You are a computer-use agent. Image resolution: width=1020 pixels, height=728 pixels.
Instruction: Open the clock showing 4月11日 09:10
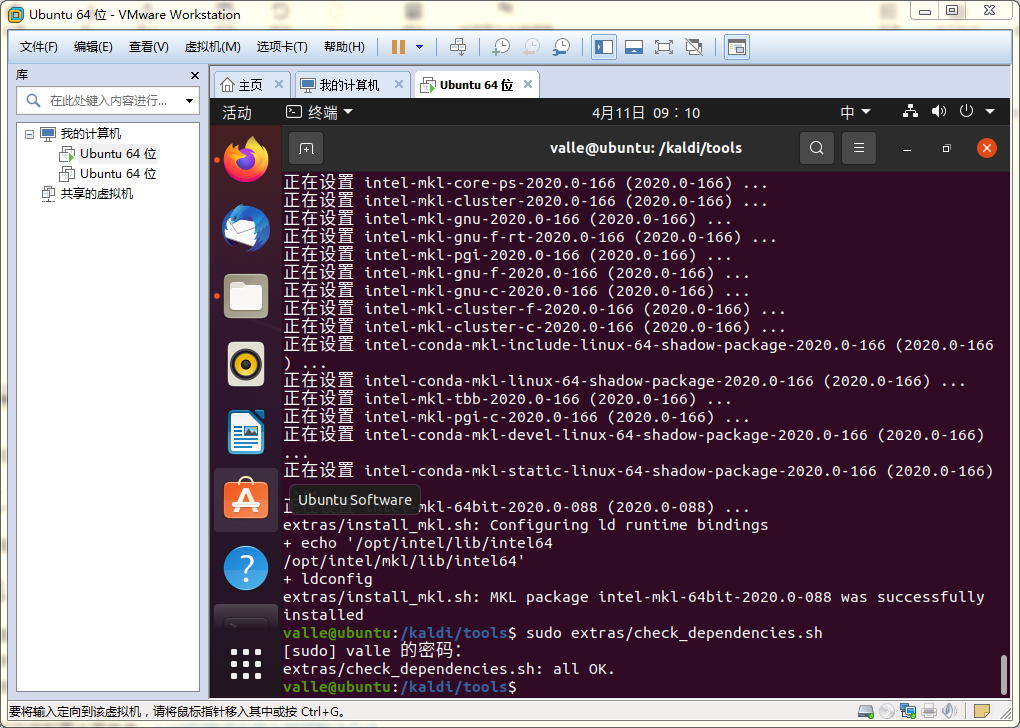645,113
